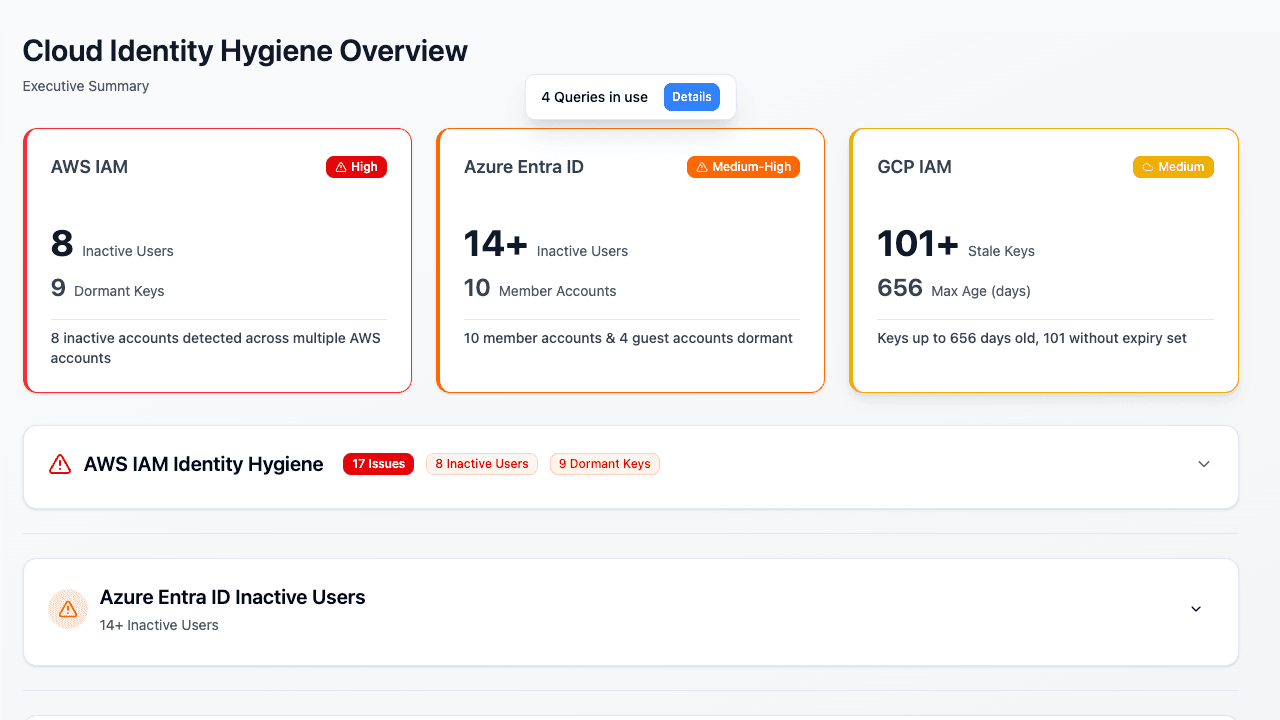Click the 4 Queries in use label
This screenshot has width=1280, height=720.
595,97
